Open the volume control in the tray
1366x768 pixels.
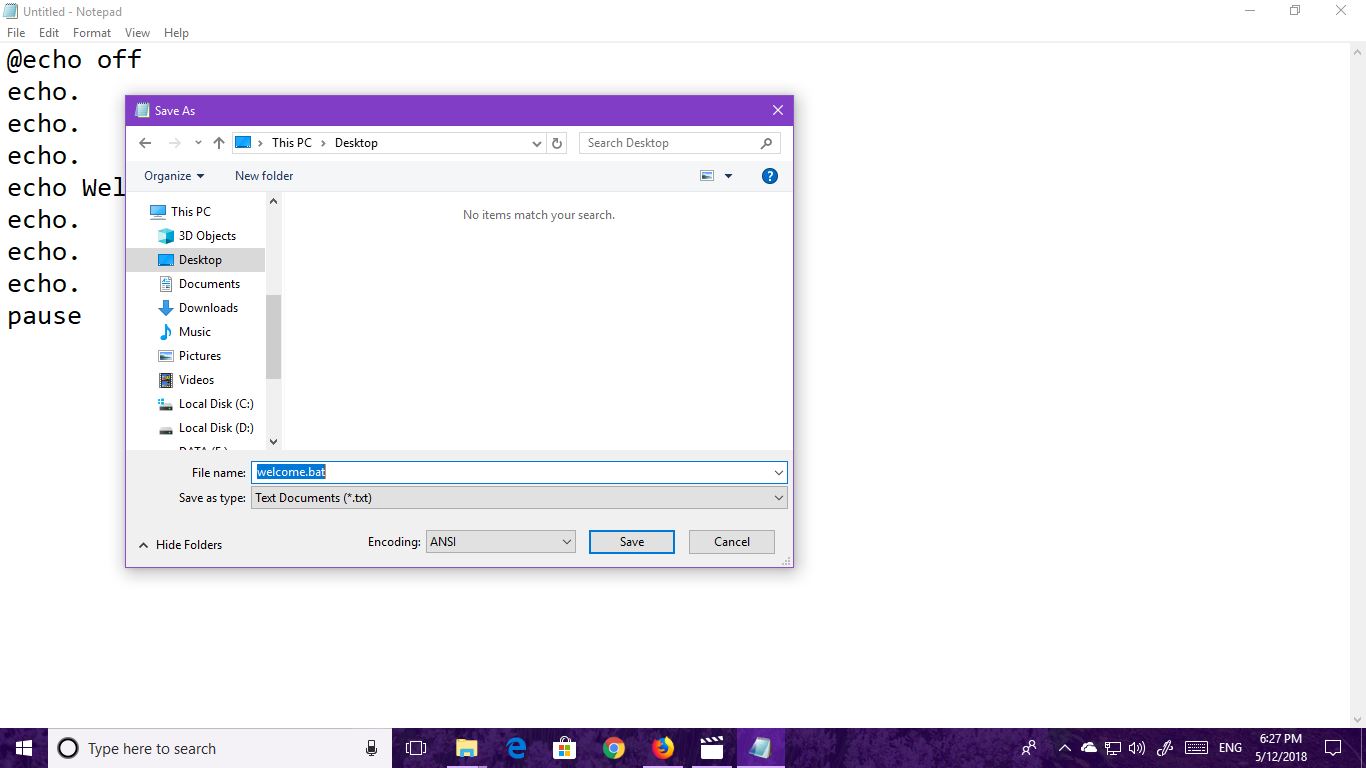point(1137,747)
